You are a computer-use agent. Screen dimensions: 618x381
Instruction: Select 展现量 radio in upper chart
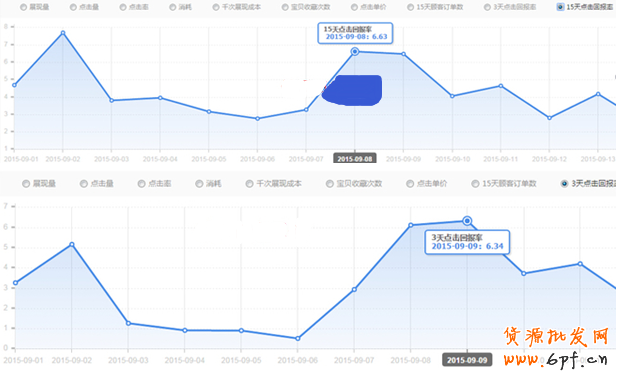24,7
